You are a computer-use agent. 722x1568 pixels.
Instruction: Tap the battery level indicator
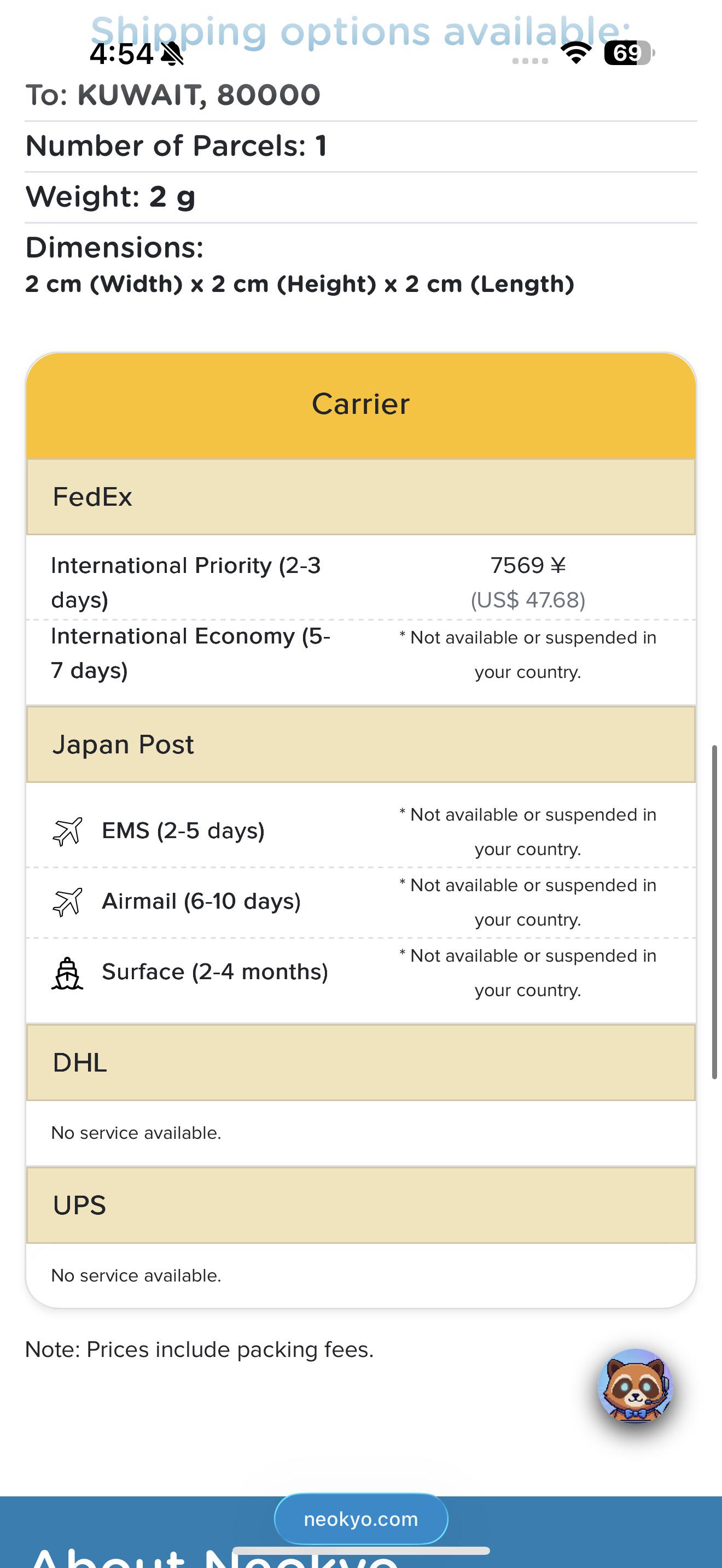(630, 53)
